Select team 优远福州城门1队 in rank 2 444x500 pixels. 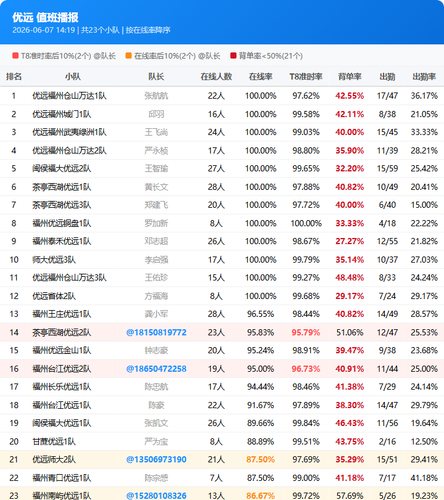click(x=62, y=114)
